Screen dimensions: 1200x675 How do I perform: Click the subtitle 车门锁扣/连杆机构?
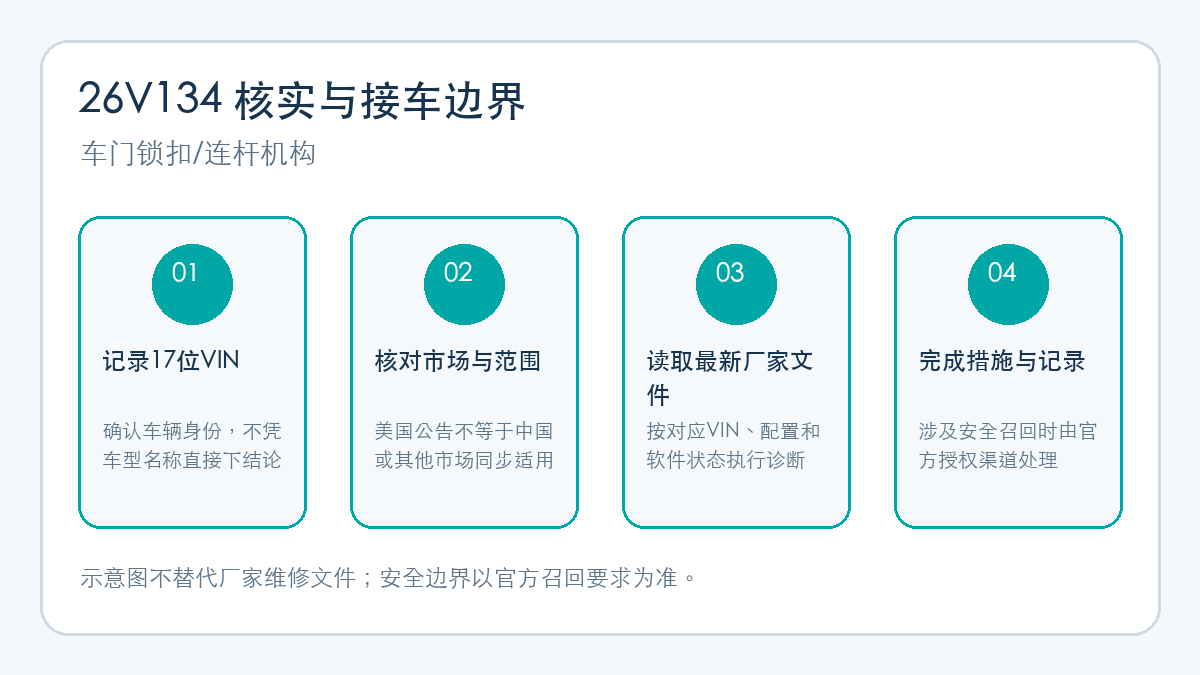(198, 154)
